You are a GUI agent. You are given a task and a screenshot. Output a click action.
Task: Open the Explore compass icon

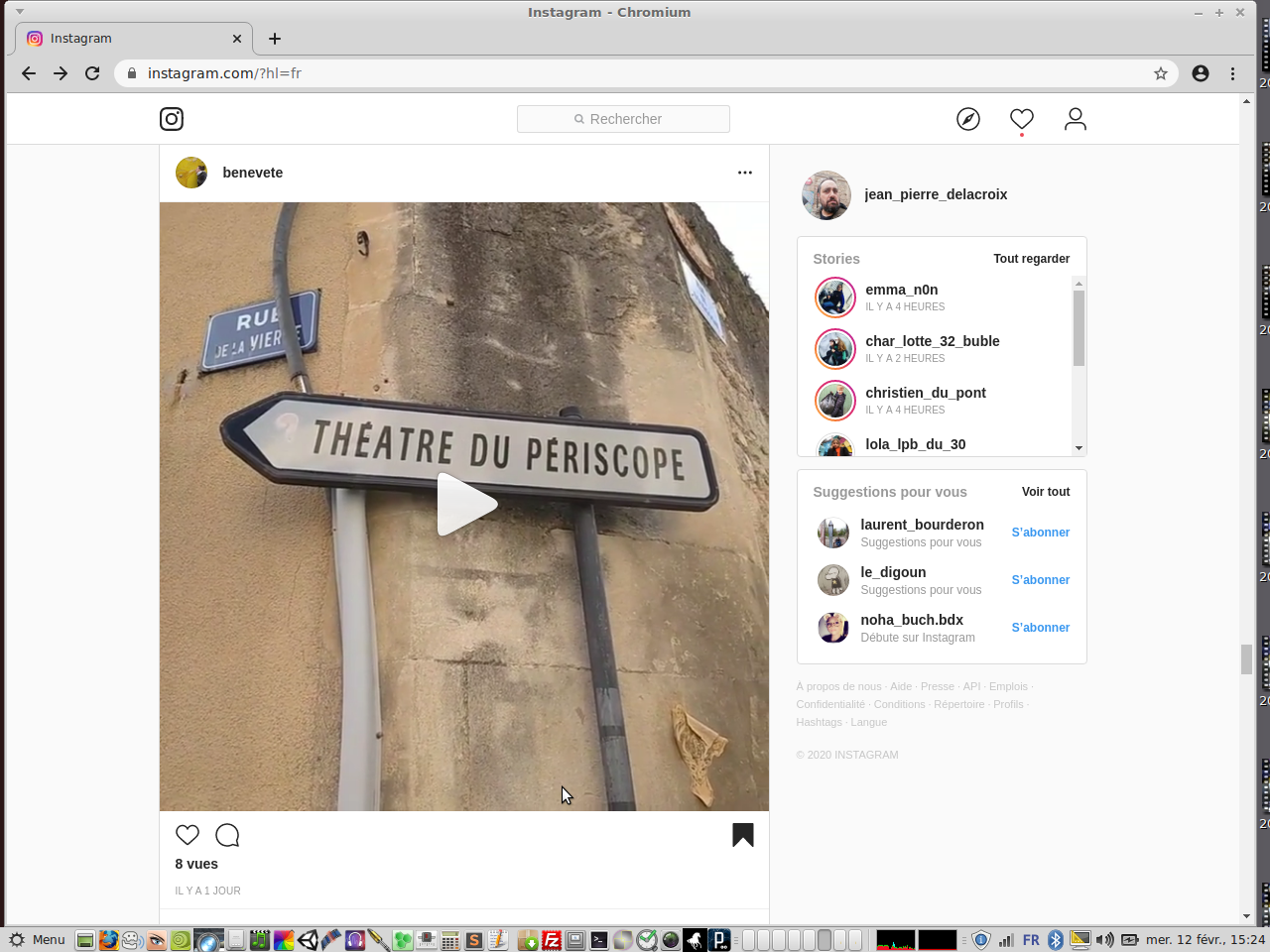pyautogui.click(x=967, y=119)
